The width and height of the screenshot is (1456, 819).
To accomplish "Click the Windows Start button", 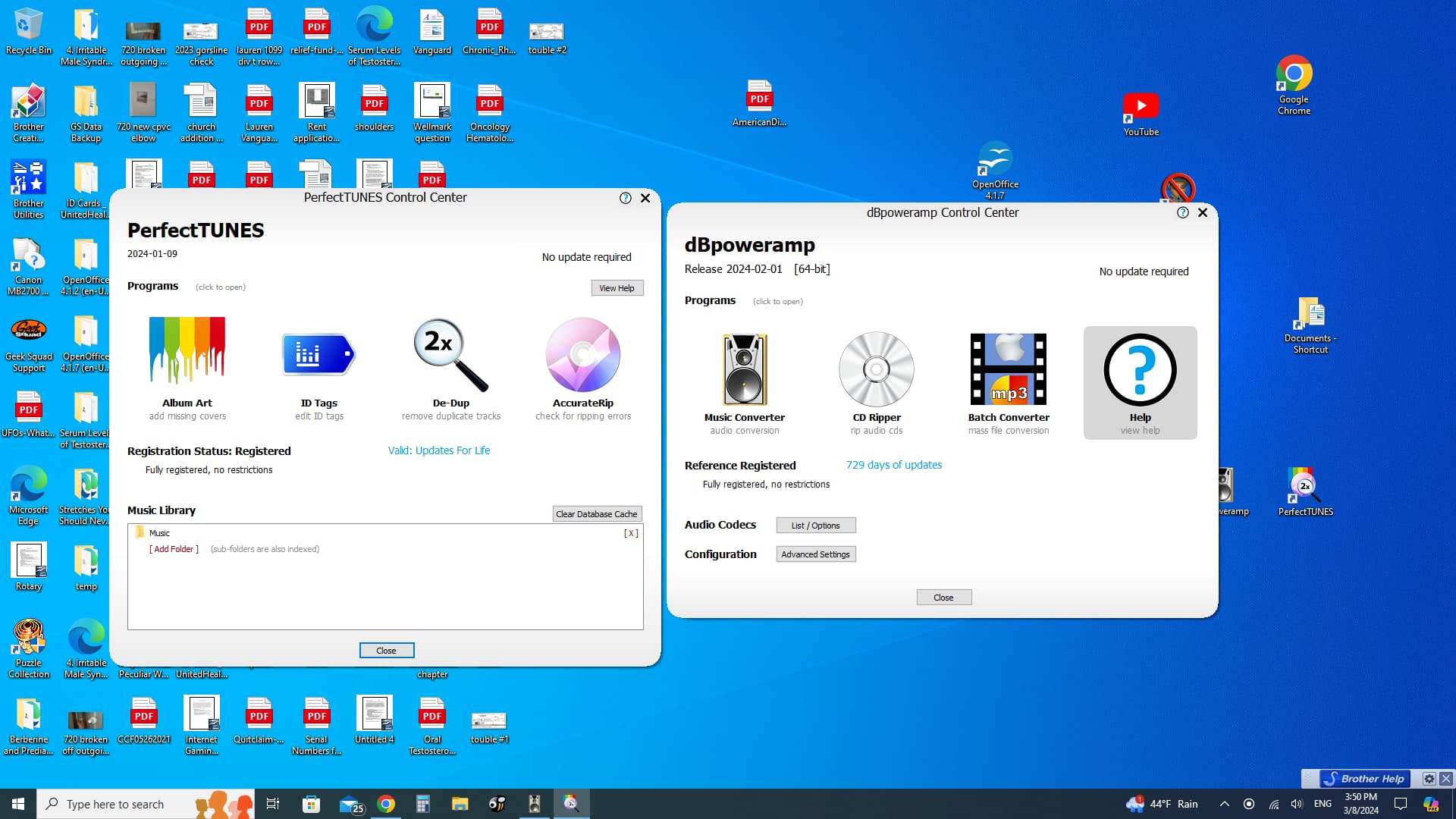I will 18,804.
